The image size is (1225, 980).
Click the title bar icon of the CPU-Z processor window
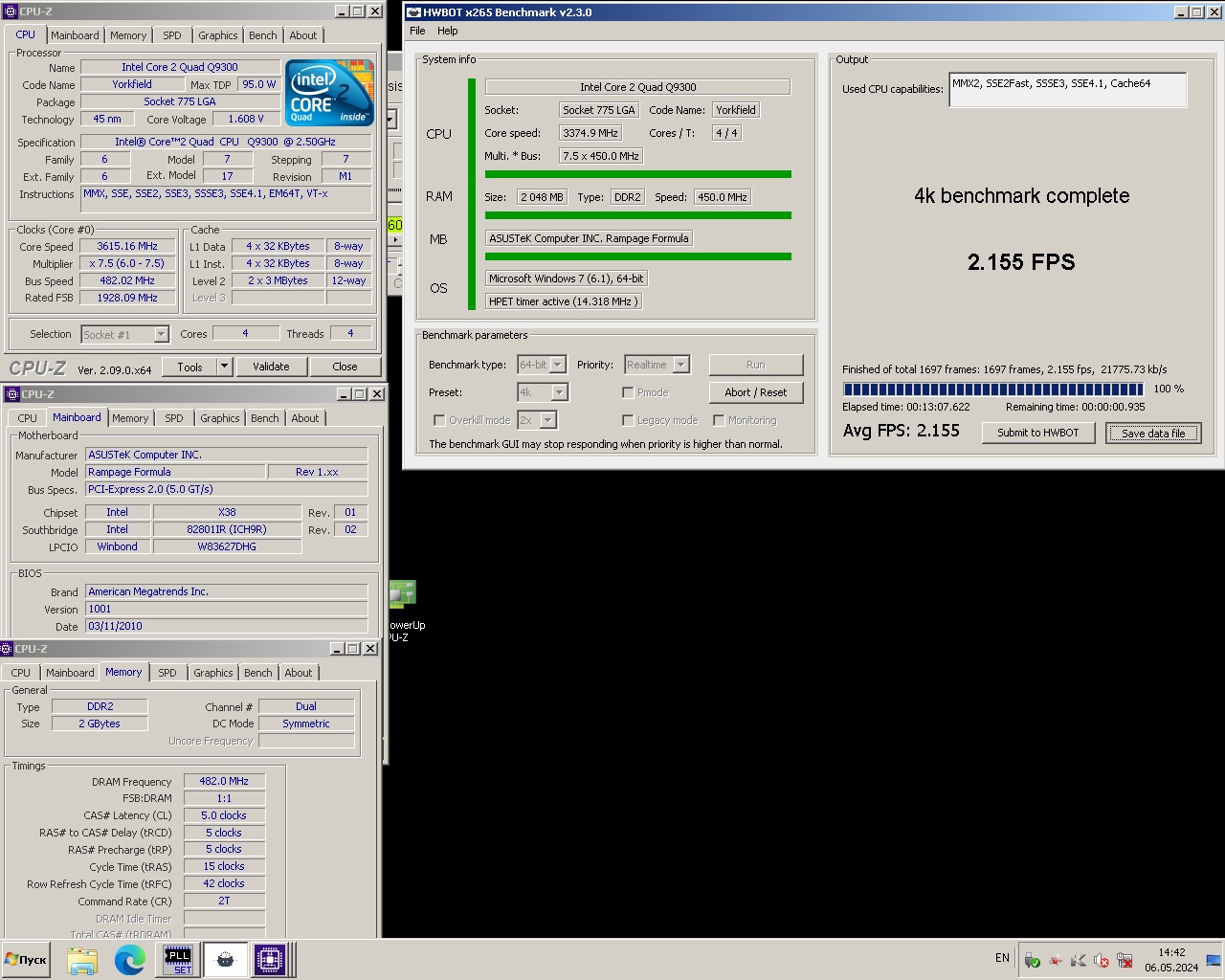point(10,11)
